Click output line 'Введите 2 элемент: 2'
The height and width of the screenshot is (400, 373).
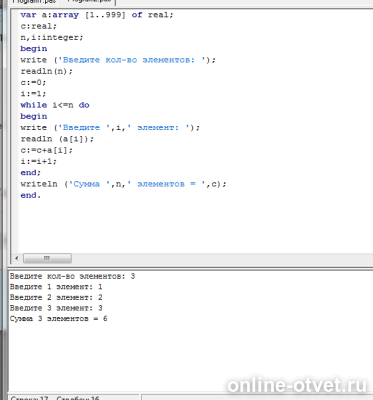click(x=56, y=298)
